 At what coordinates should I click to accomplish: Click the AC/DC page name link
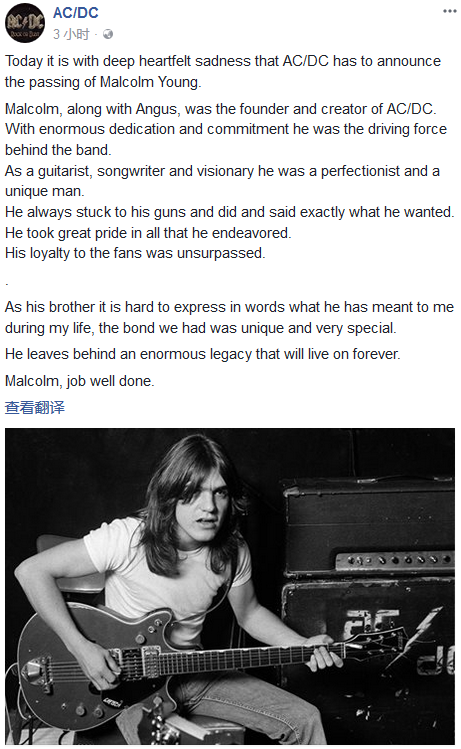click(x=75, y=13)
